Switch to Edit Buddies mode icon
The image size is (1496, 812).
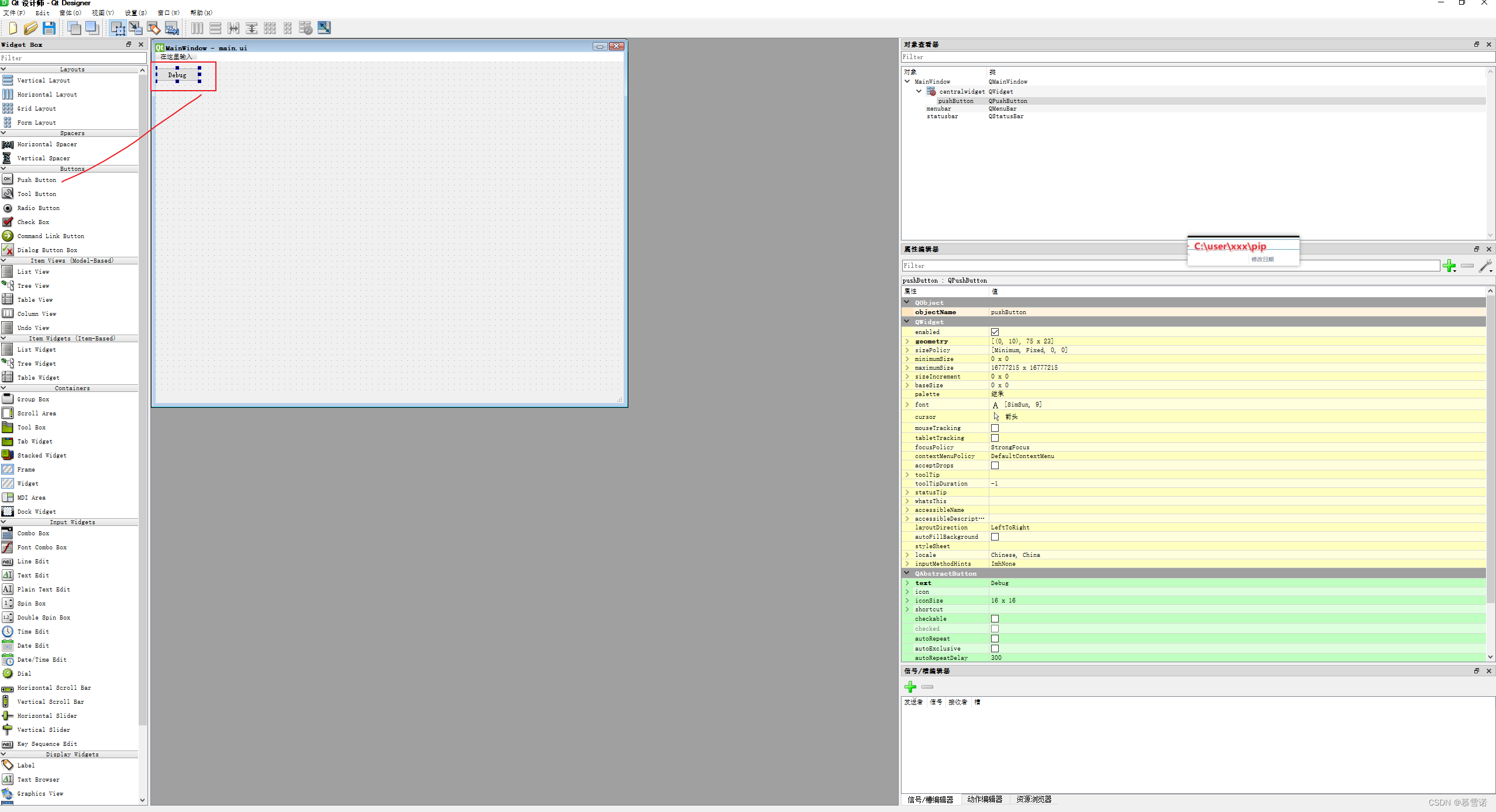click(x=154, y=27)
